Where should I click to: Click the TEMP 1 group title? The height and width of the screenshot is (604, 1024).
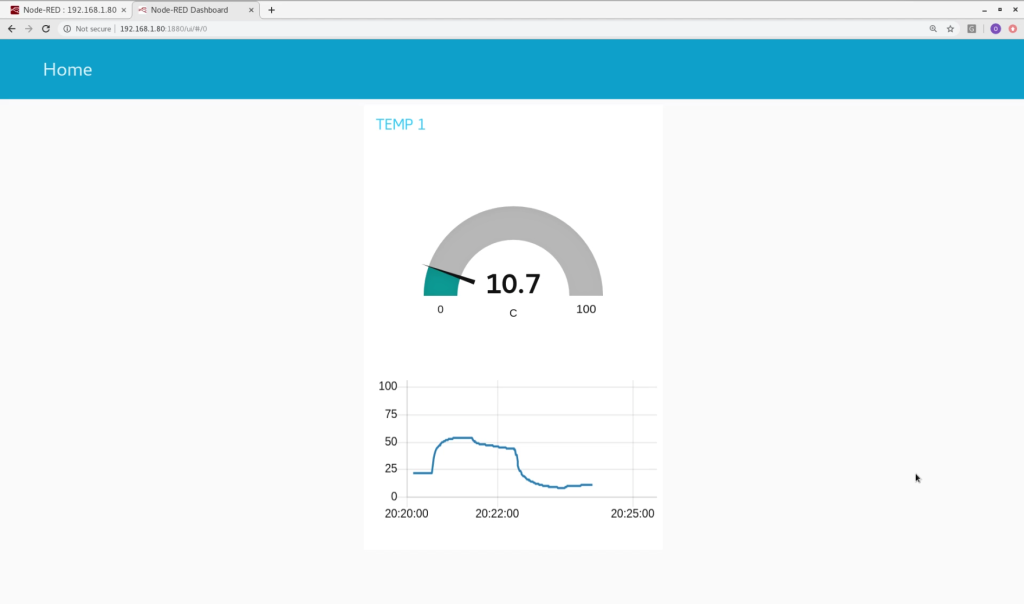[x=400, y=125]
